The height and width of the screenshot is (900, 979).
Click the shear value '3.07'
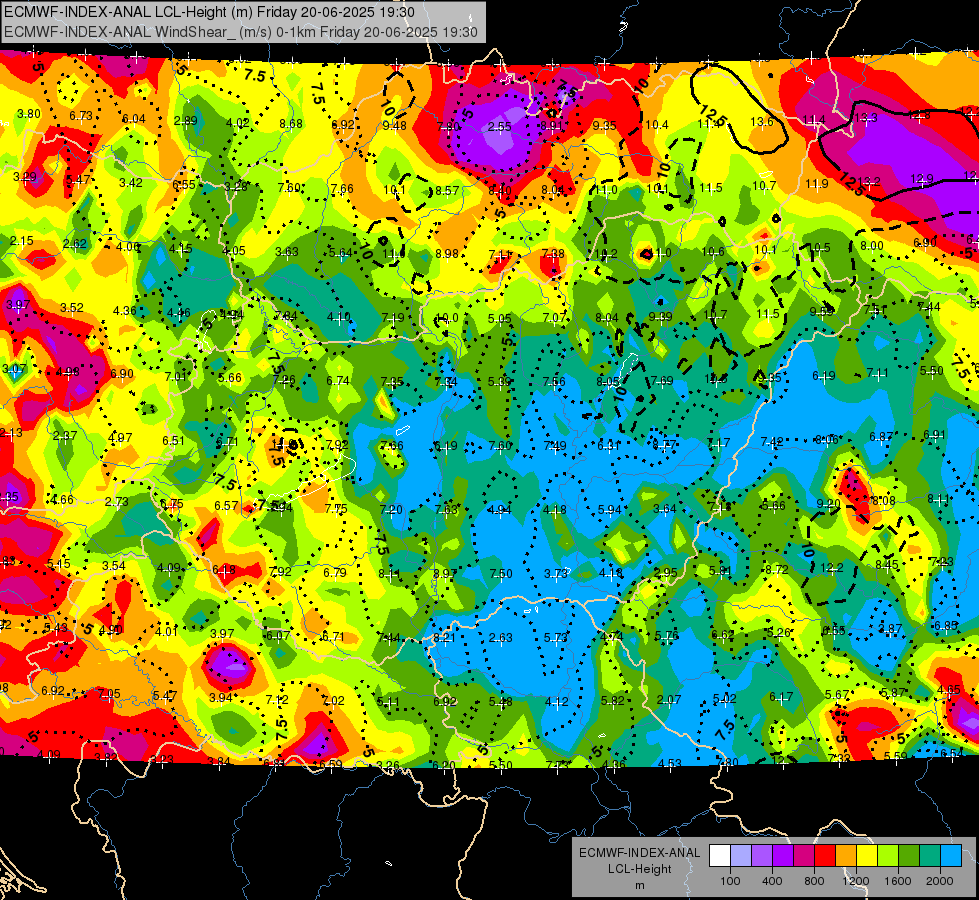click(x=14, y=368)
